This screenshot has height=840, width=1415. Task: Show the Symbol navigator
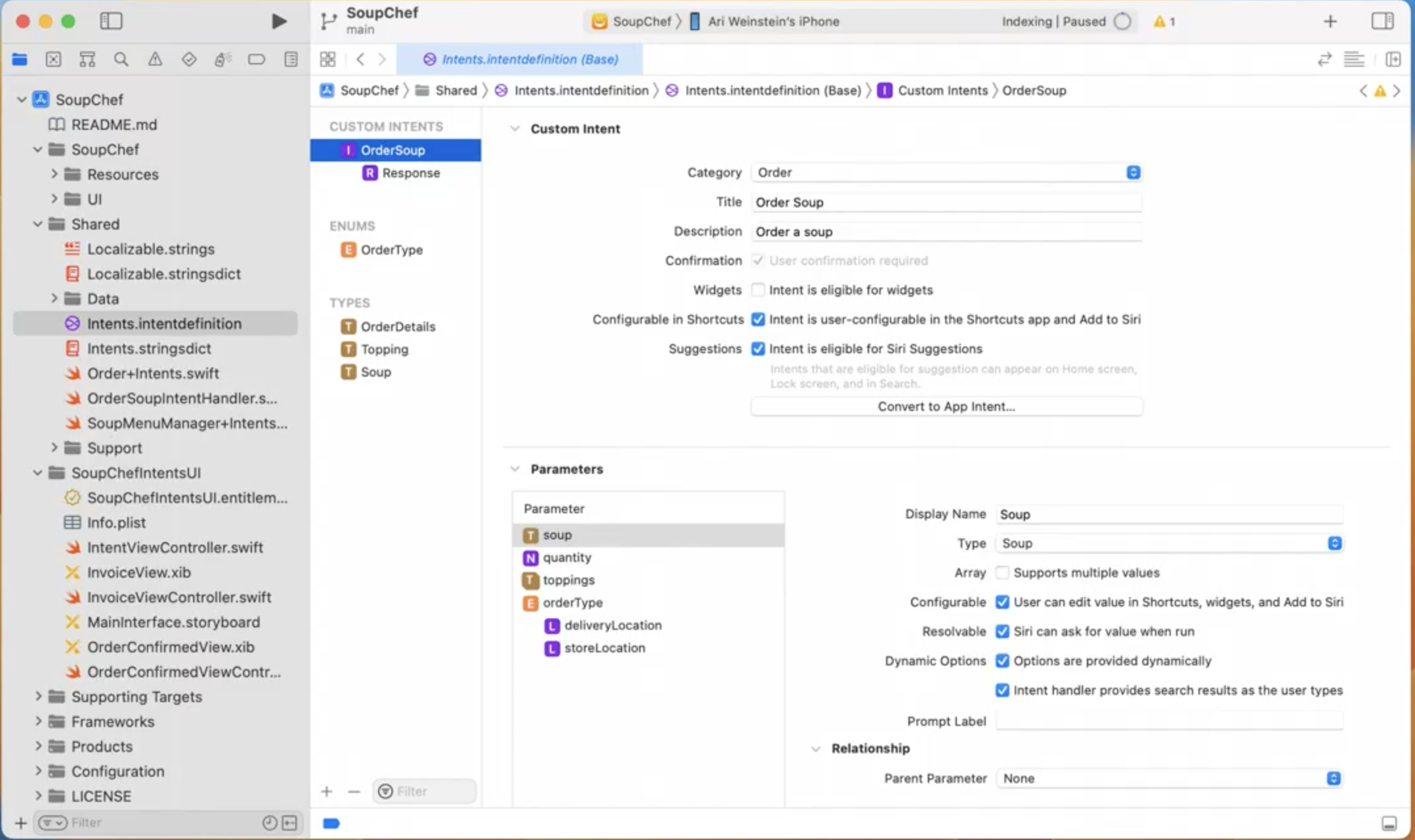click(87, 60)
